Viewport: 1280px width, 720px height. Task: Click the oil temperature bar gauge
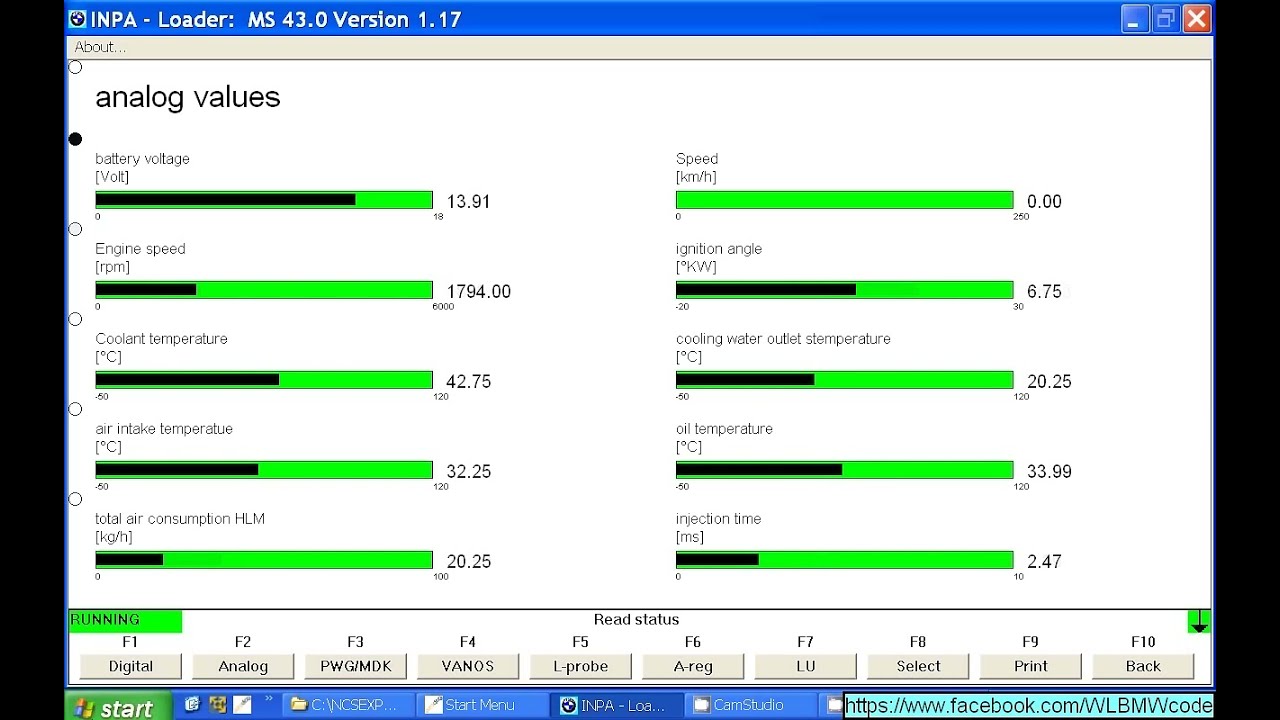click(844, 470)
